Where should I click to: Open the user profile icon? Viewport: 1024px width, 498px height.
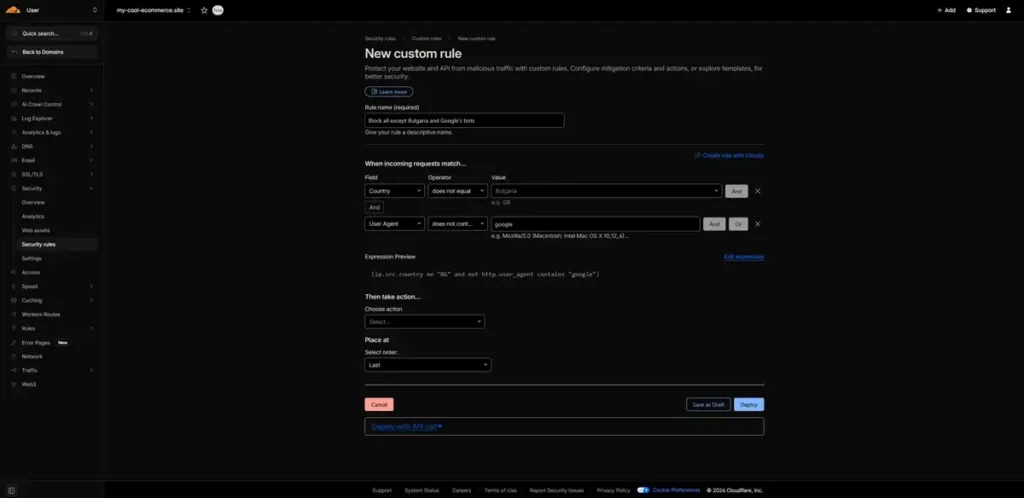[1008, 10]
